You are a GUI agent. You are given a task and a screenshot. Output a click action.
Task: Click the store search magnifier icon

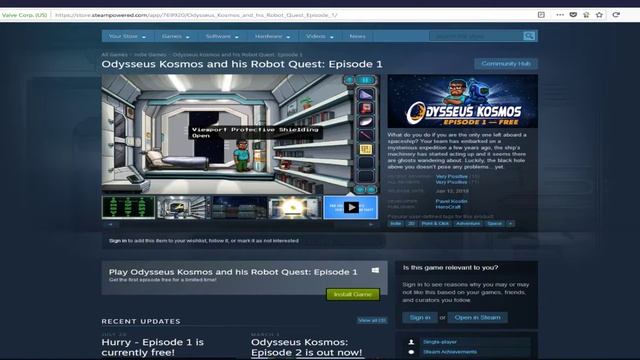(529, 36)
